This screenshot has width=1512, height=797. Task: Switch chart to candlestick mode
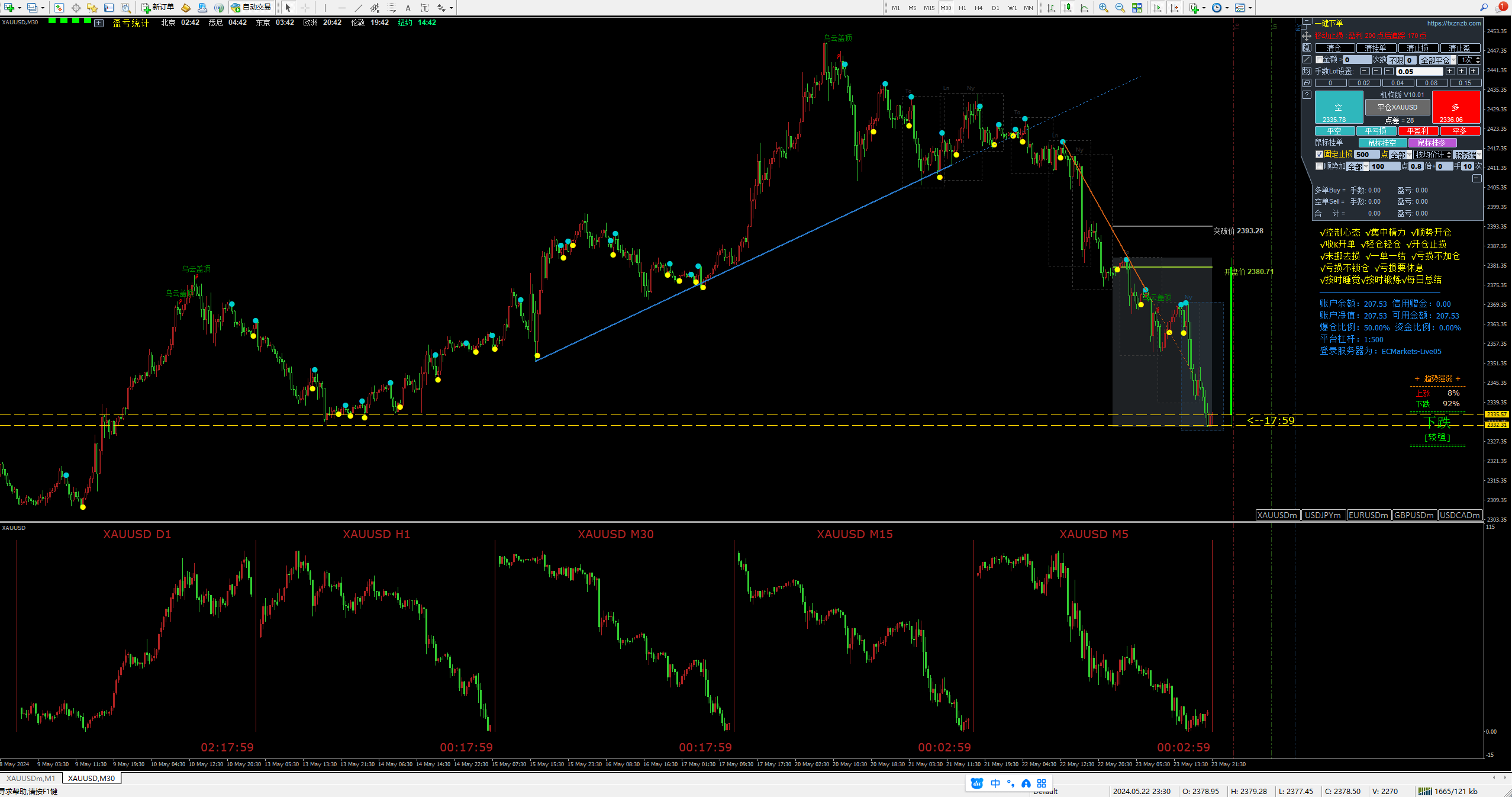1068,8
